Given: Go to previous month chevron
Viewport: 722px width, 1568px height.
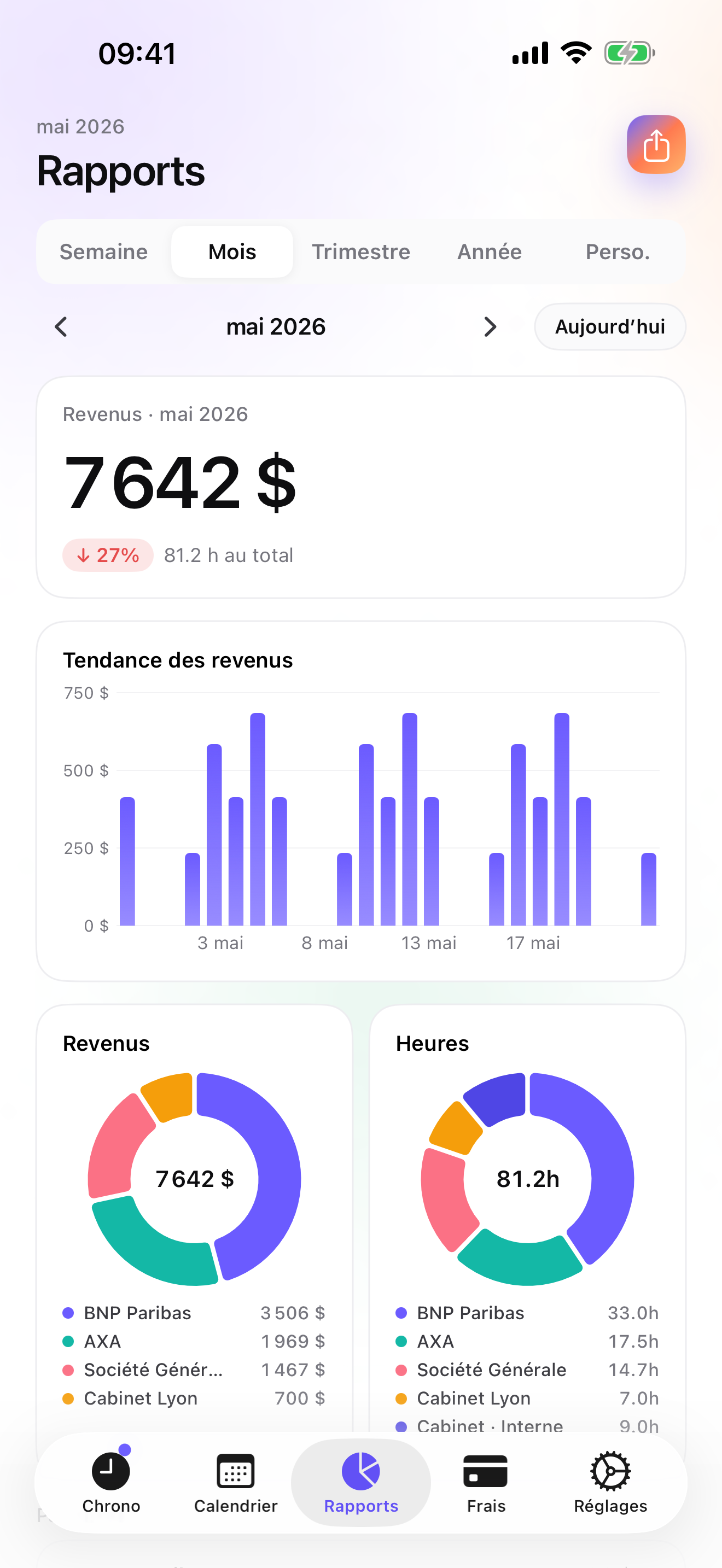Looking at the screenshot, I should pyautogui.click(x=61, y=327).
